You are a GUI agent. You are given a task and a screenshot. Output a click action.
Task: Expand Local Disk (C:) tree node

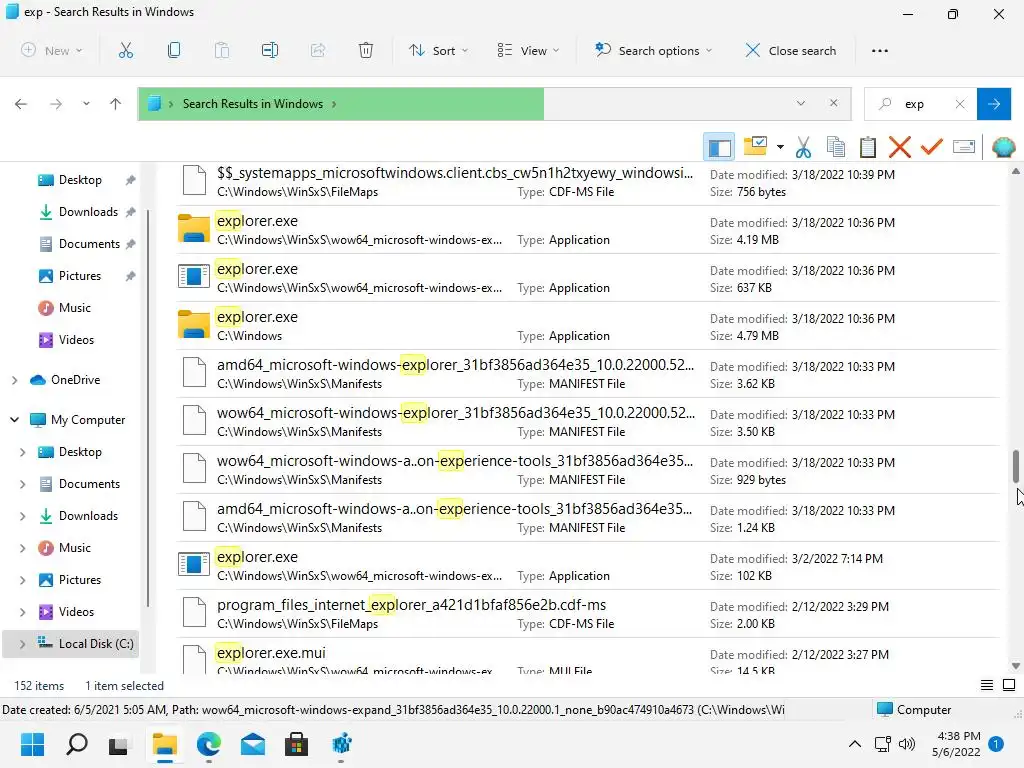(23, 644)
